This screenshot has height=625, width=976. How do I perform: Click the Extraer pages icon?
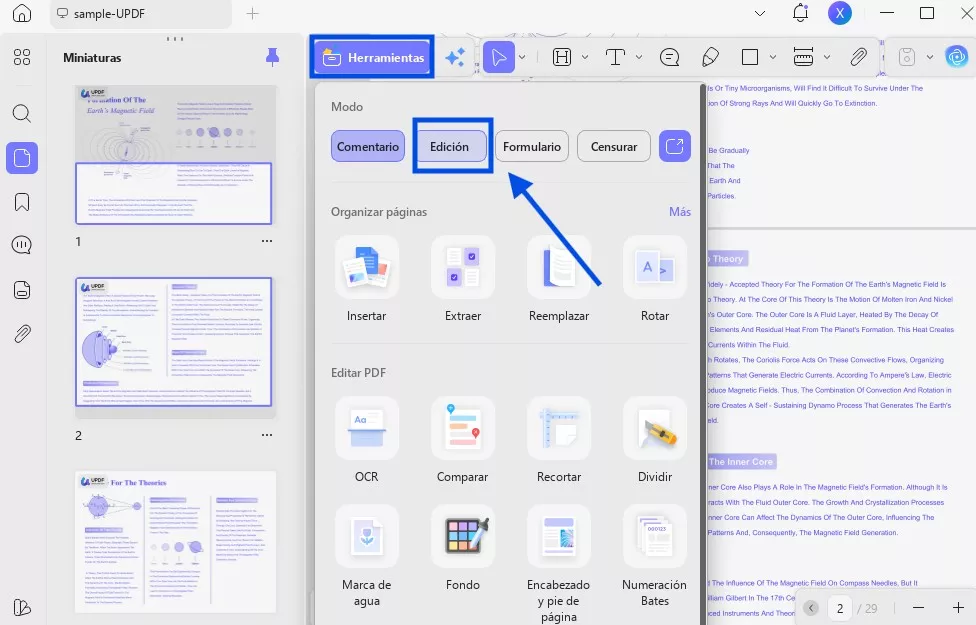point(462,267)
